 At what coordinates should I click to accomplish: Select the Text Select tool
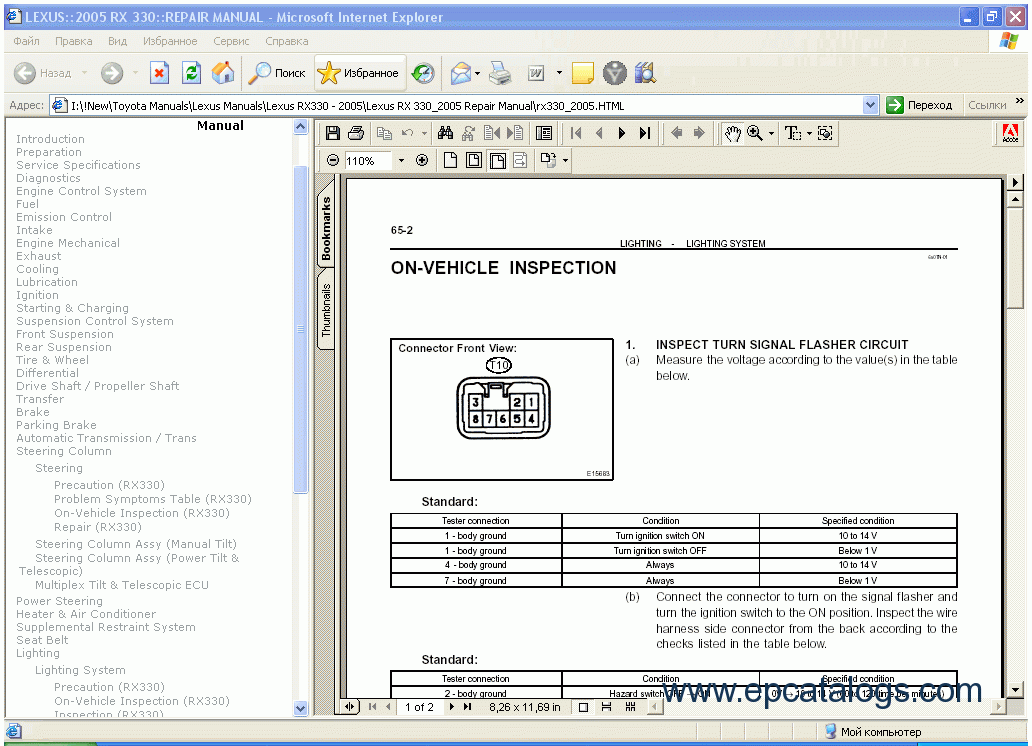(x=793, y=133)
